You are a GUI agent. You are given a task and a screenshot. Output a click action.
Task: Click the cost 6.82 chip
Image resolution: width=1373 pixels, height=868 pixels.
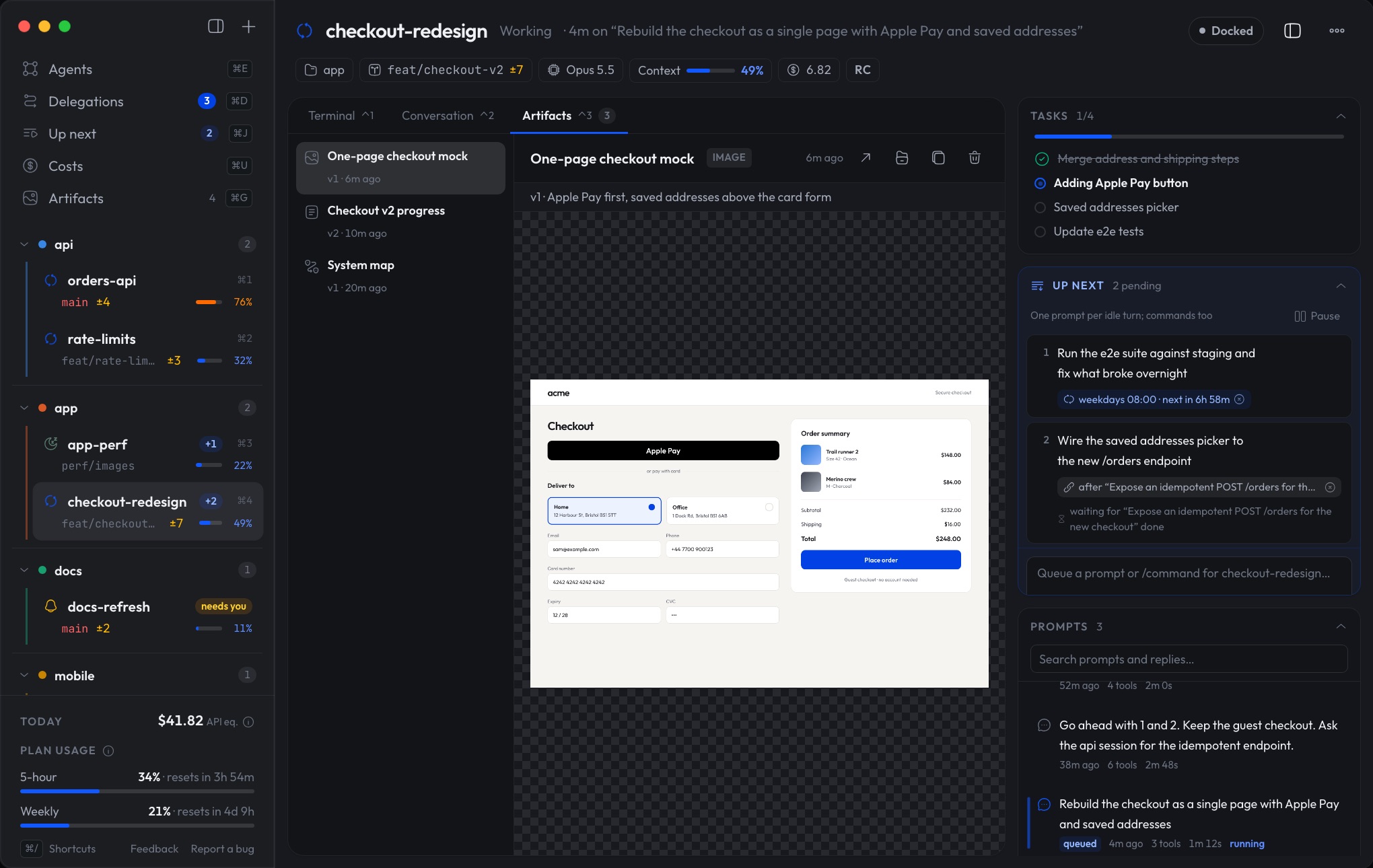[809, 70]
